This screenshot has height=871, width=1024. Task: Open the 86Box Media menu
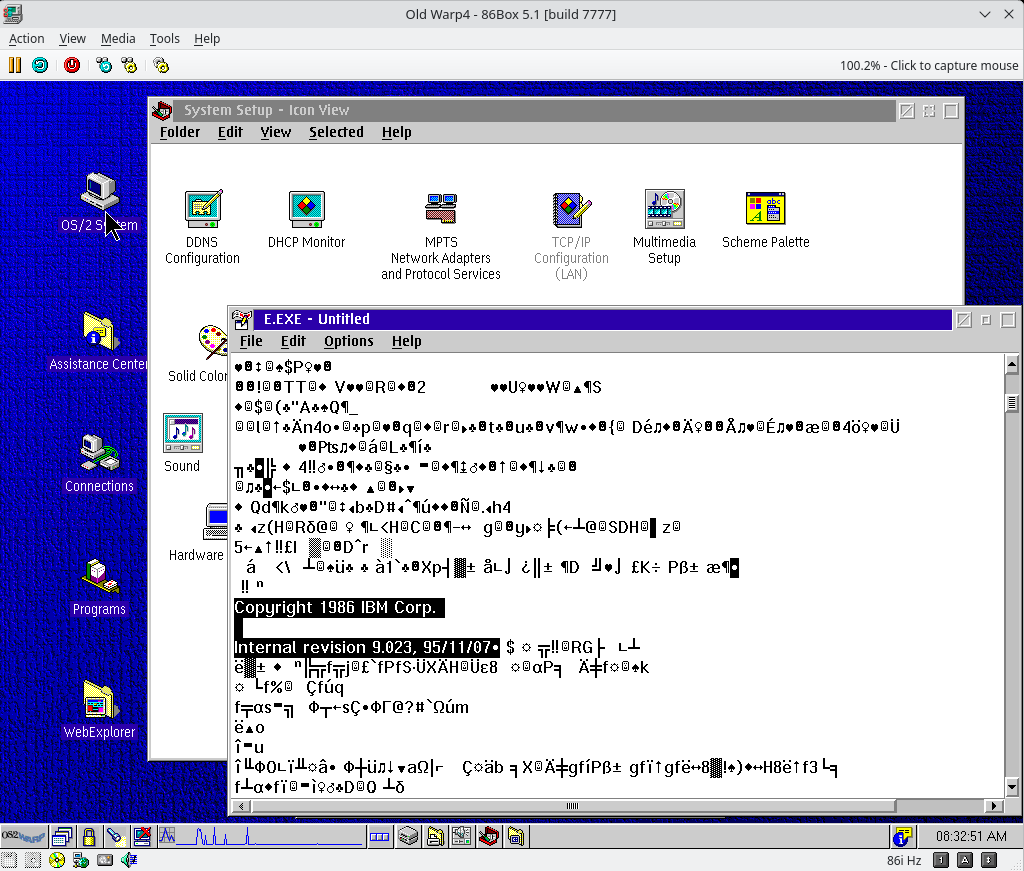point(118,38)
